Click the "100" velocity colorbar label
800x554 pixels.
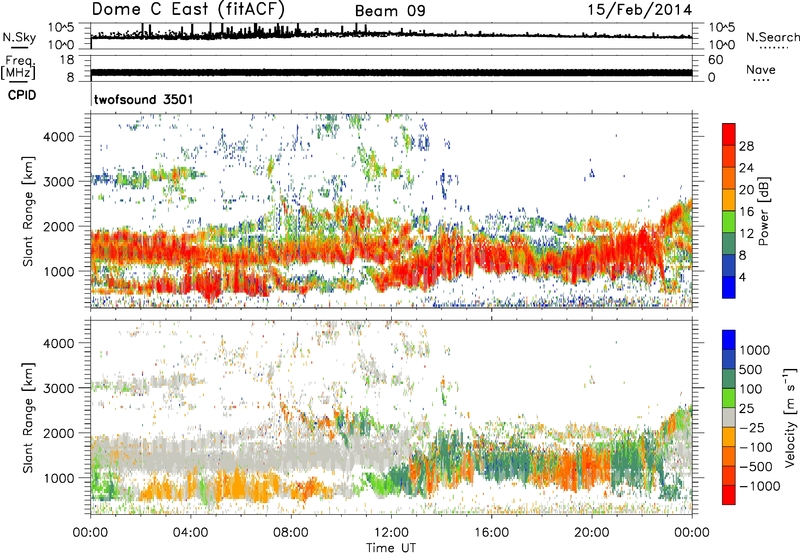(x=750, y=389)
